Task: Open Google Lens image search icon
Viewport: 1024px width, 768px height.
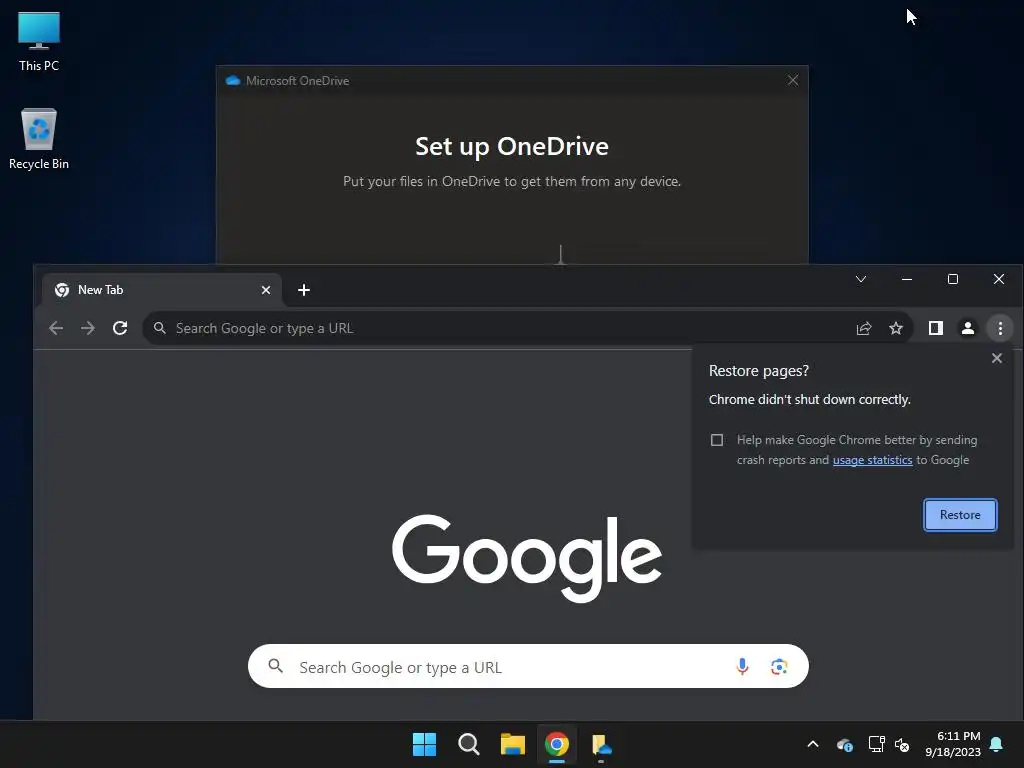Action: pyautogui.click(x=778, y=666)
